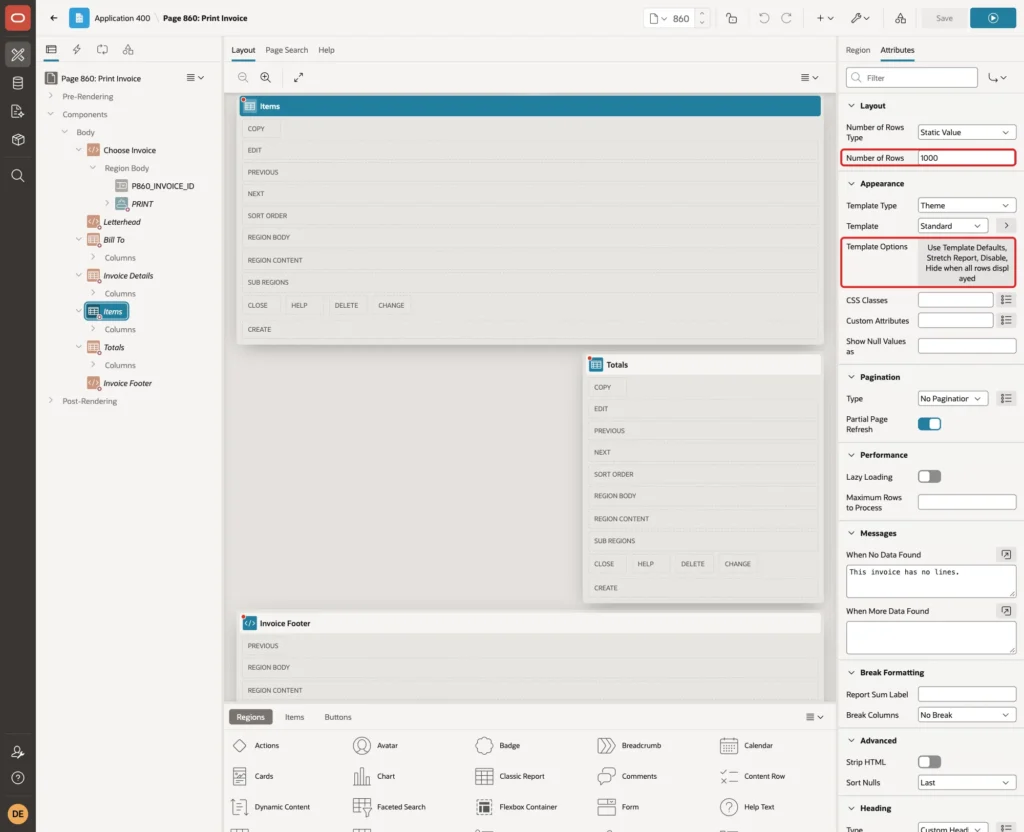Open Number of Rows Type dropdown
The height and width of the screenshot is (832, 1024).
point(966,133)
